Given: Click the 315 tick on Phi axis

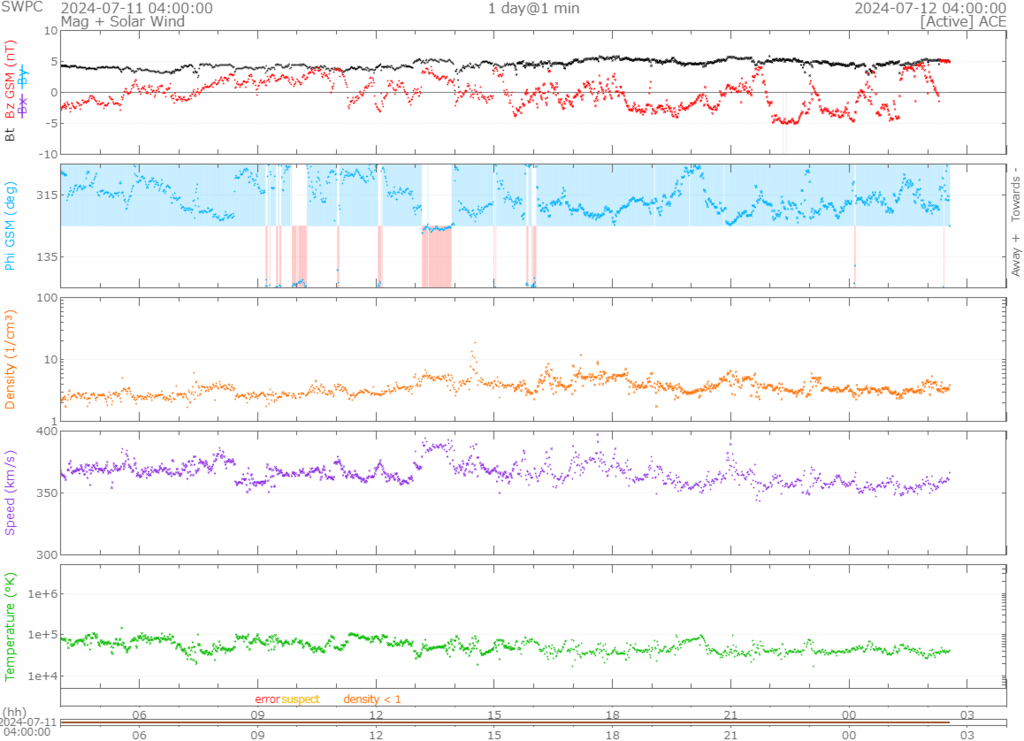Looking at the screenshot, I should point(48,195).
